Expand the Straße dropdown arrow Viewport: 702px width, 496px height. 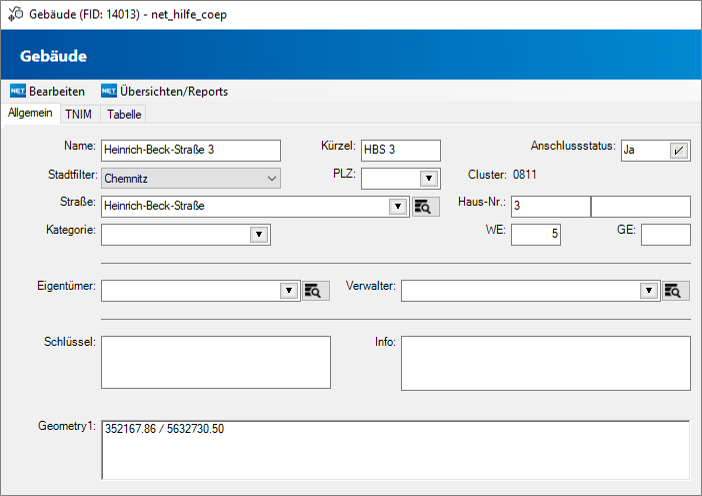(x=398, y=206)
